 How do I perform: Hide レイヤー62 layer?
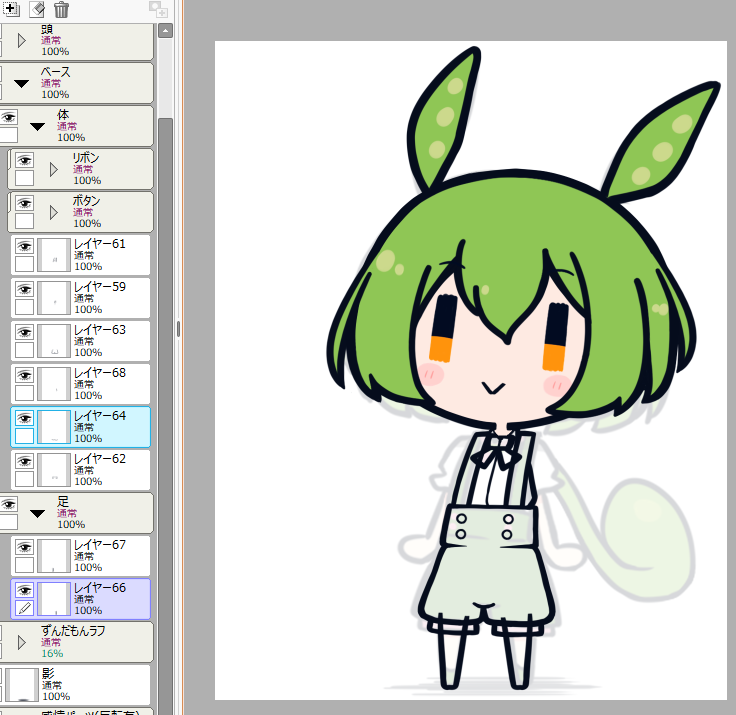point(24,461)
